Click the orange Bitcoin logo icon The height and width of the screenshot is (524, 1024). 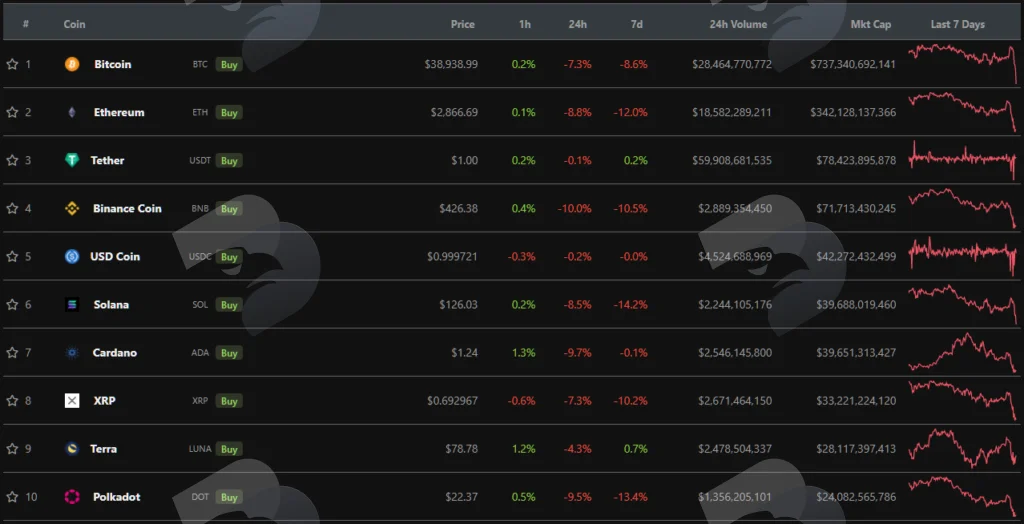coord(72,64)
